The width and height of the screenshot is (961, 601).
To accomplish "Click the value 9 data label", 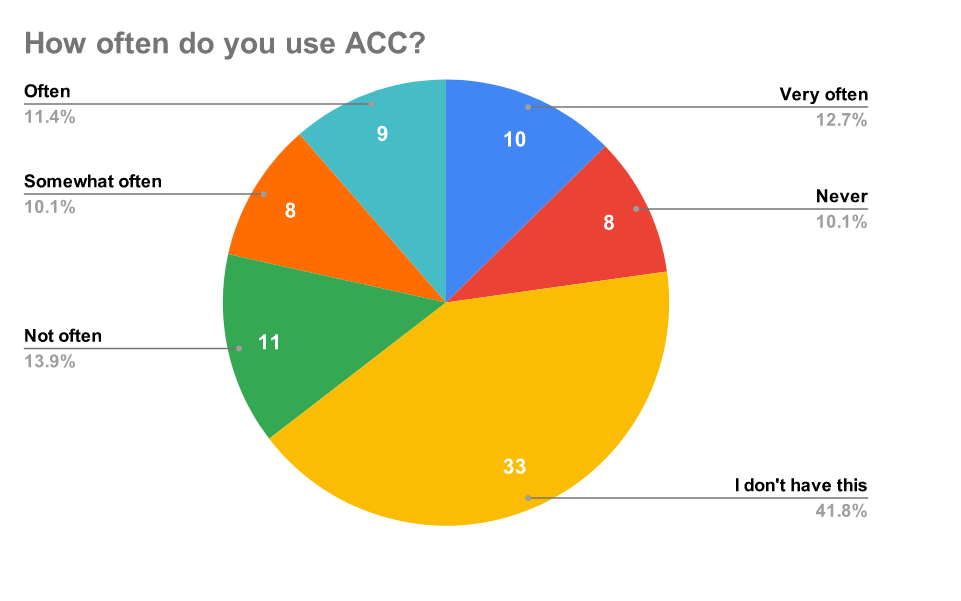I will click(x=382, y=132).
